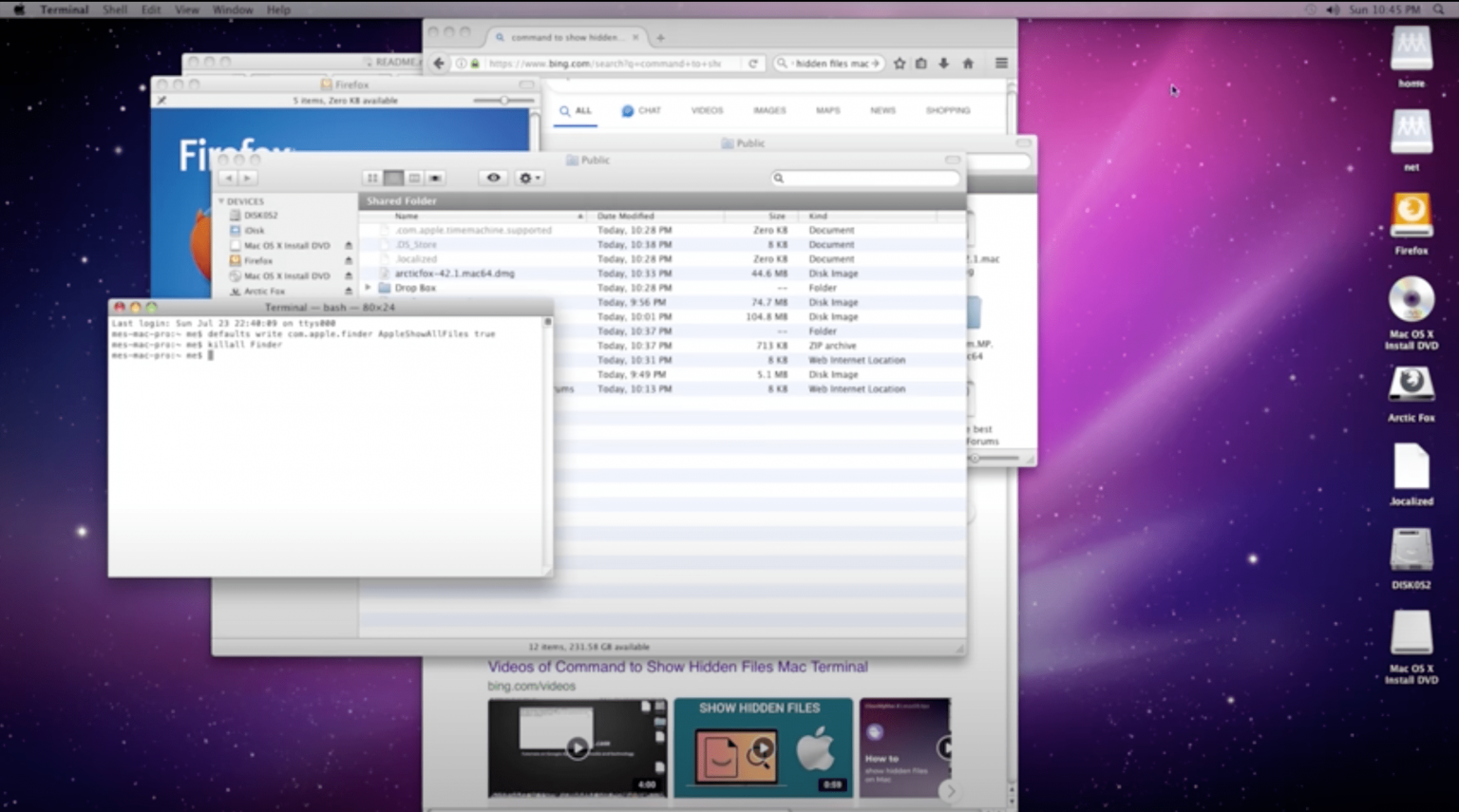Open the Shell menu in the menu bar
Image resolution: width=1459 pixels, height=812 pixels.
pos(114,9)
